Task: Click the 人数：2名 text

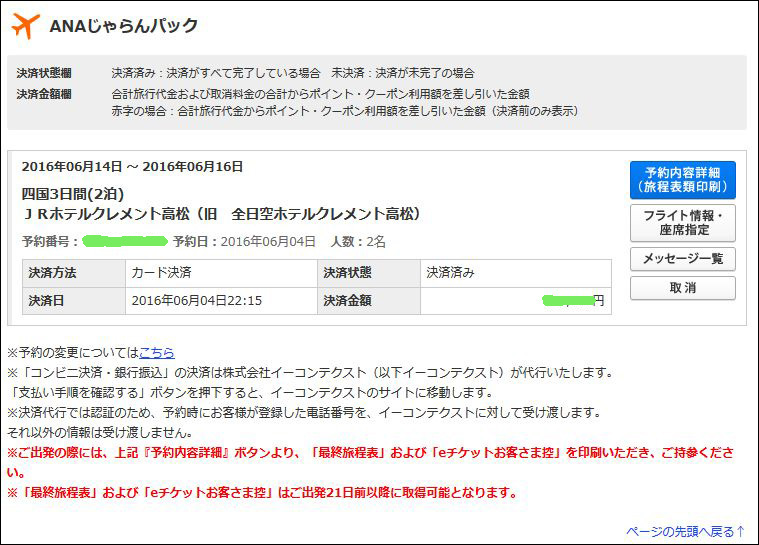Action: pyautogui.click(x=358, y=241)
